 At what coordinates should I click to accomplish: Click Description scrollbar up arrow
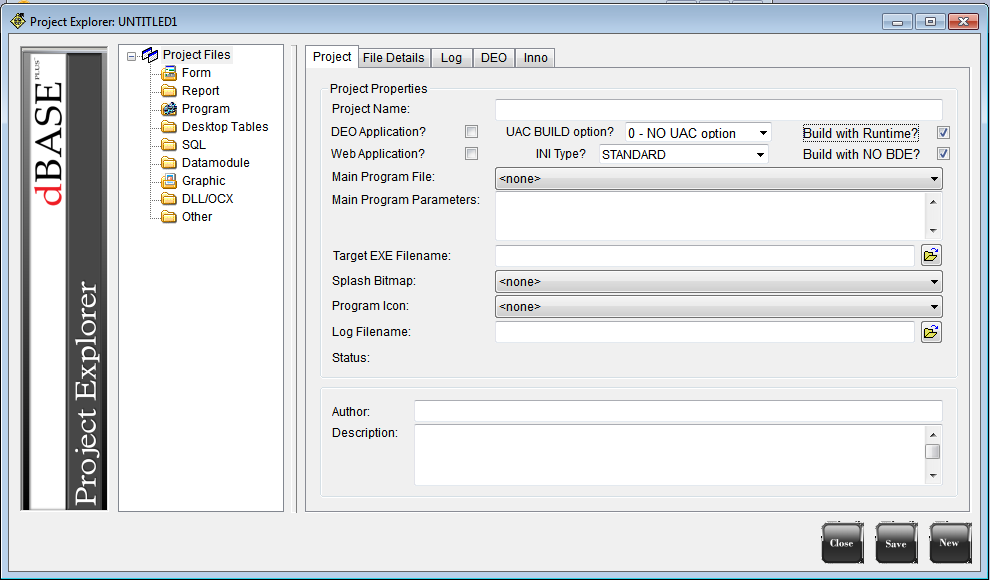(x=933, y=435)
